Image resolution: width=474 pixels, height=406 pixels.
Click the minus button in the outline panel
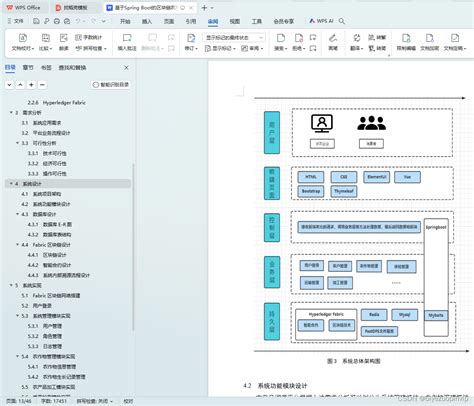click(42, 85)
